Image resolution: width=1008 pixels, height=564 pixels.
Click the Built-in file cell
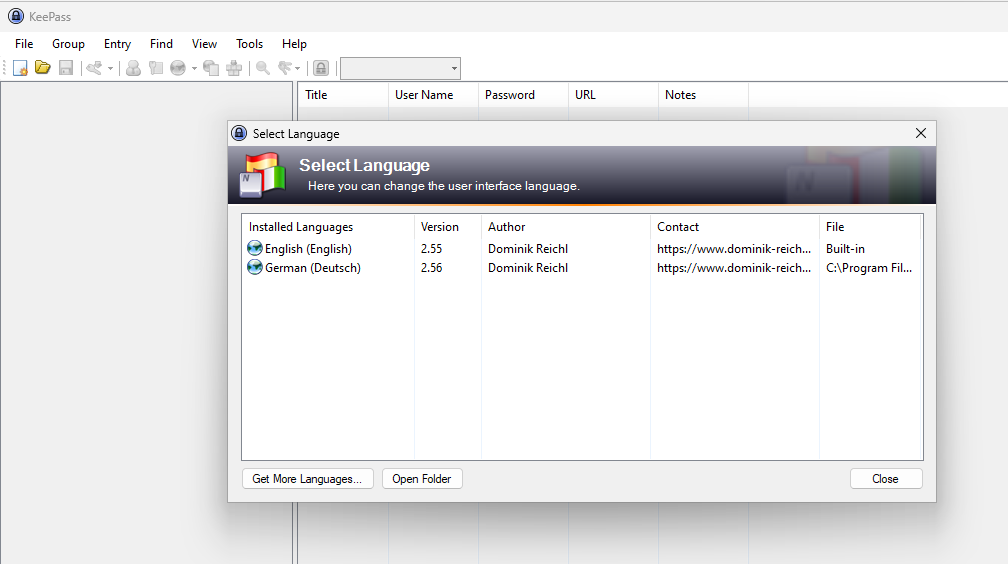[845, 248]
